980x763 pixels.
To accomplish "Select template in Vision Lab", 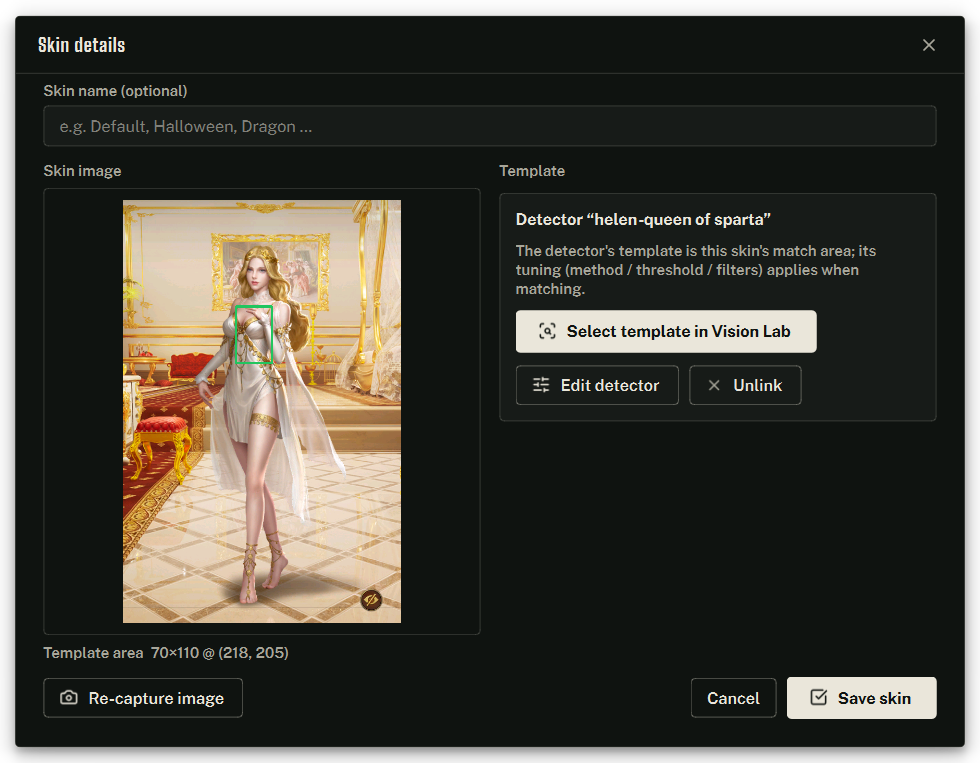I will pyautogui.click(x=666, y=331).
